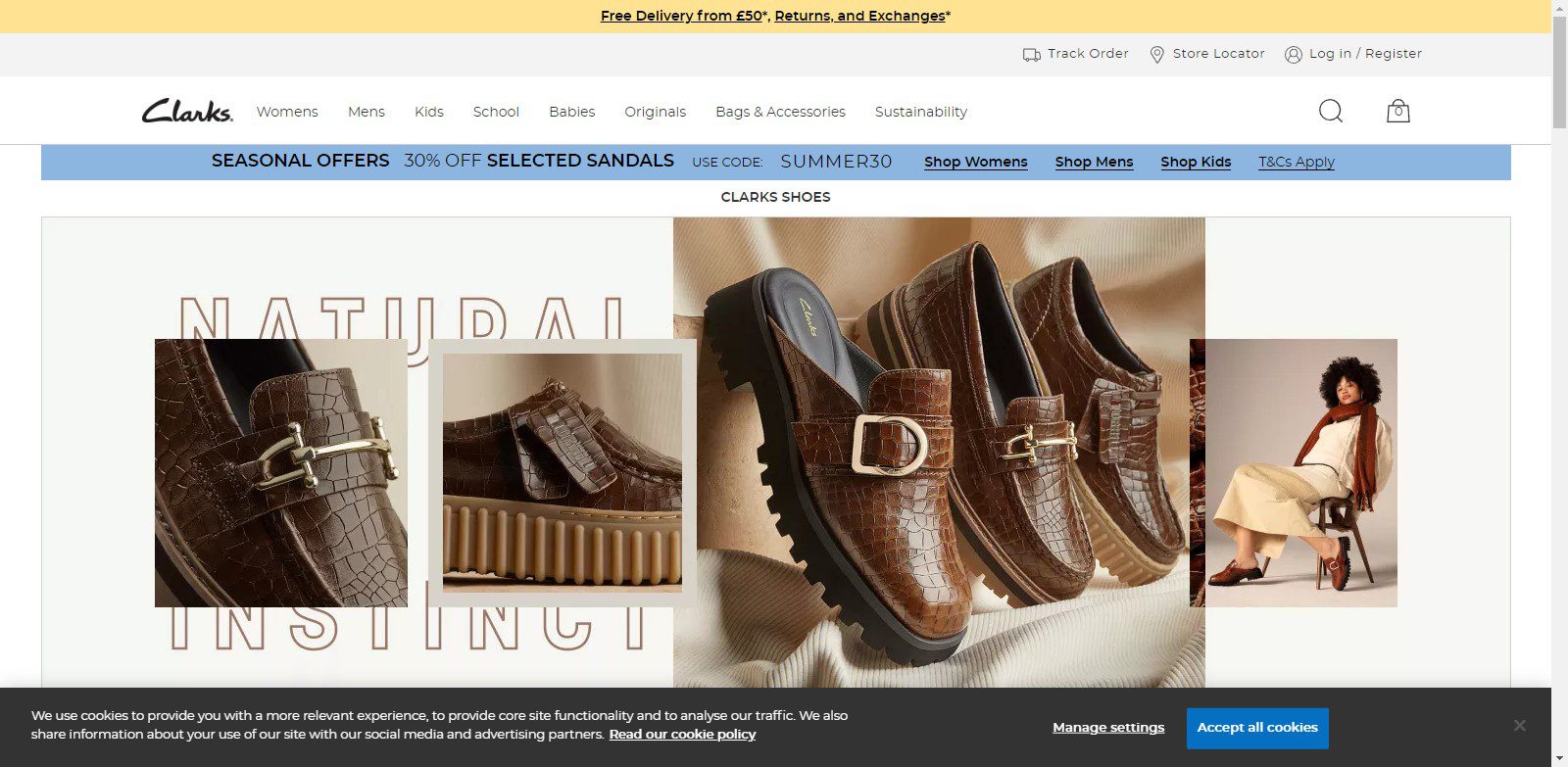Click Free Delivery from £50 banner link
The height and width of the screenshot is (767, 1568).
(681, 16)
